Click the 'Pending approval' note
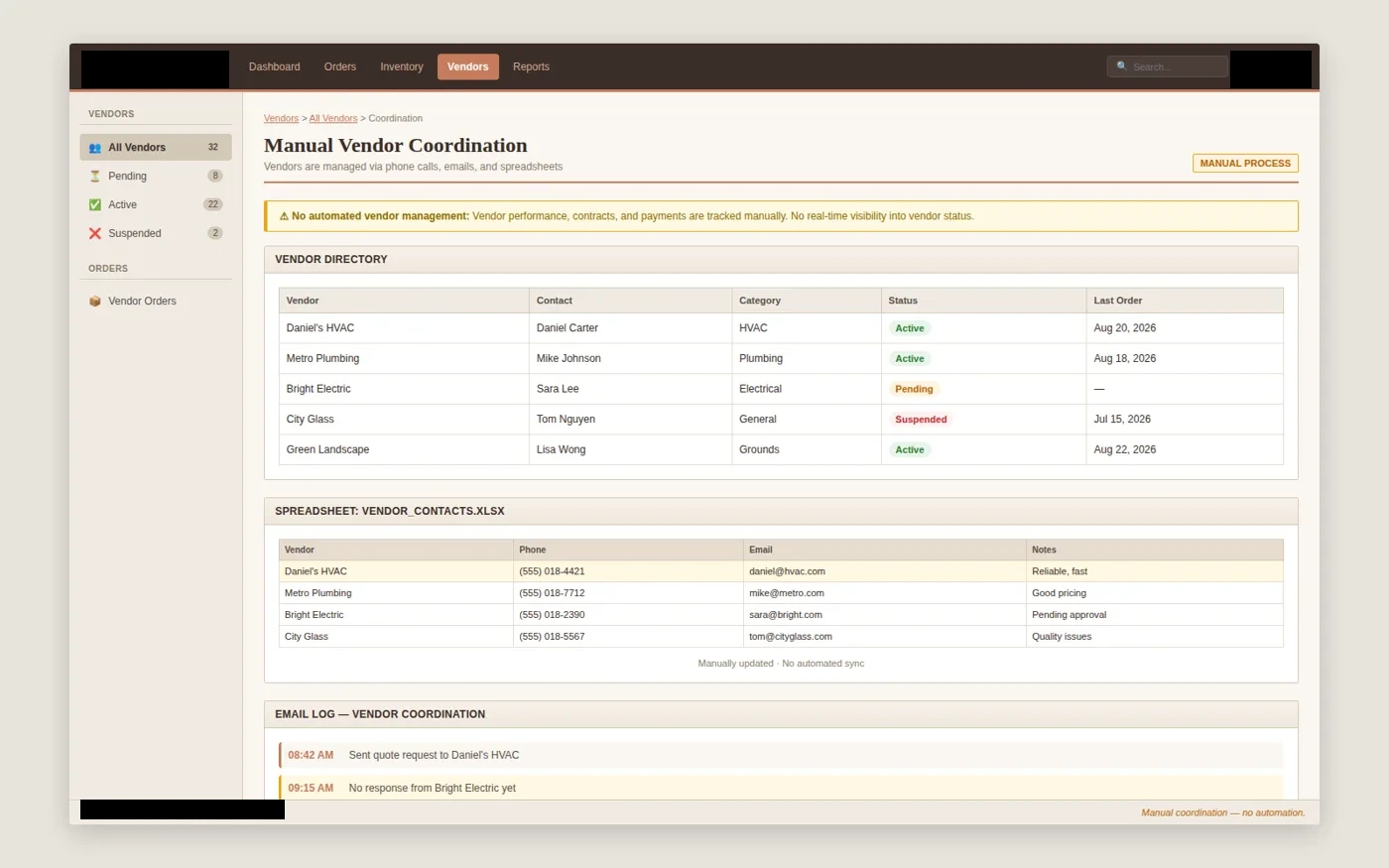Viewport: 1389px width, 868px height. coord(1069,615)
